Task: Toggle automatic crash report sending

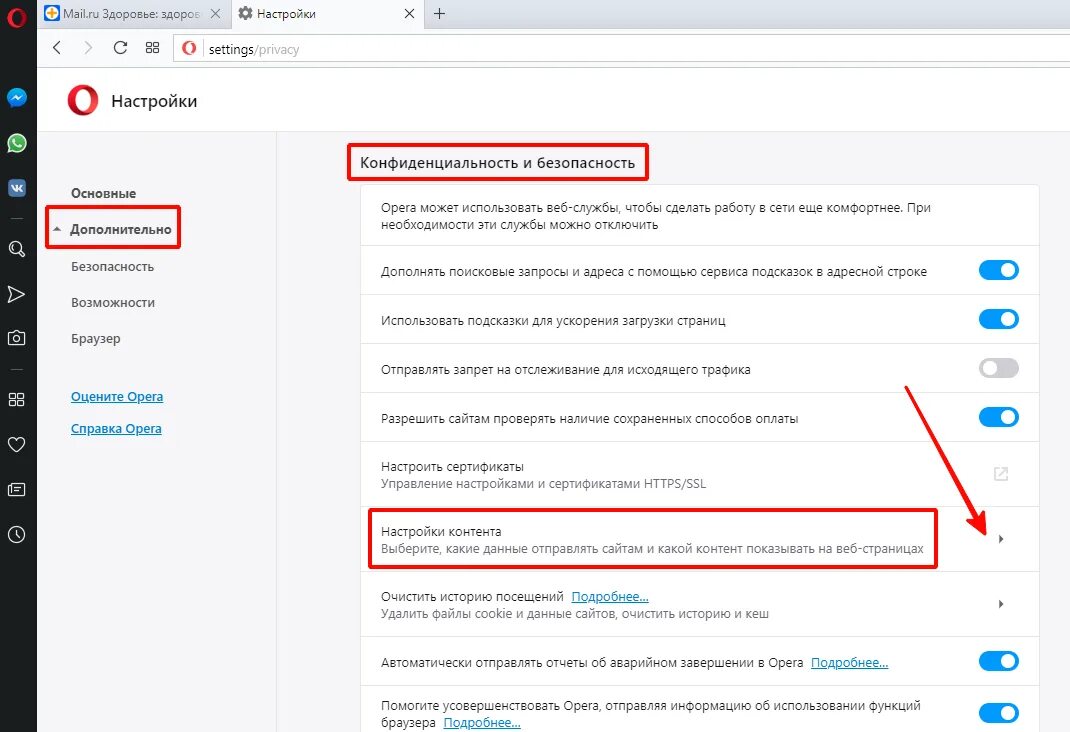Action: pyautogui.click(x=998, y=661)
